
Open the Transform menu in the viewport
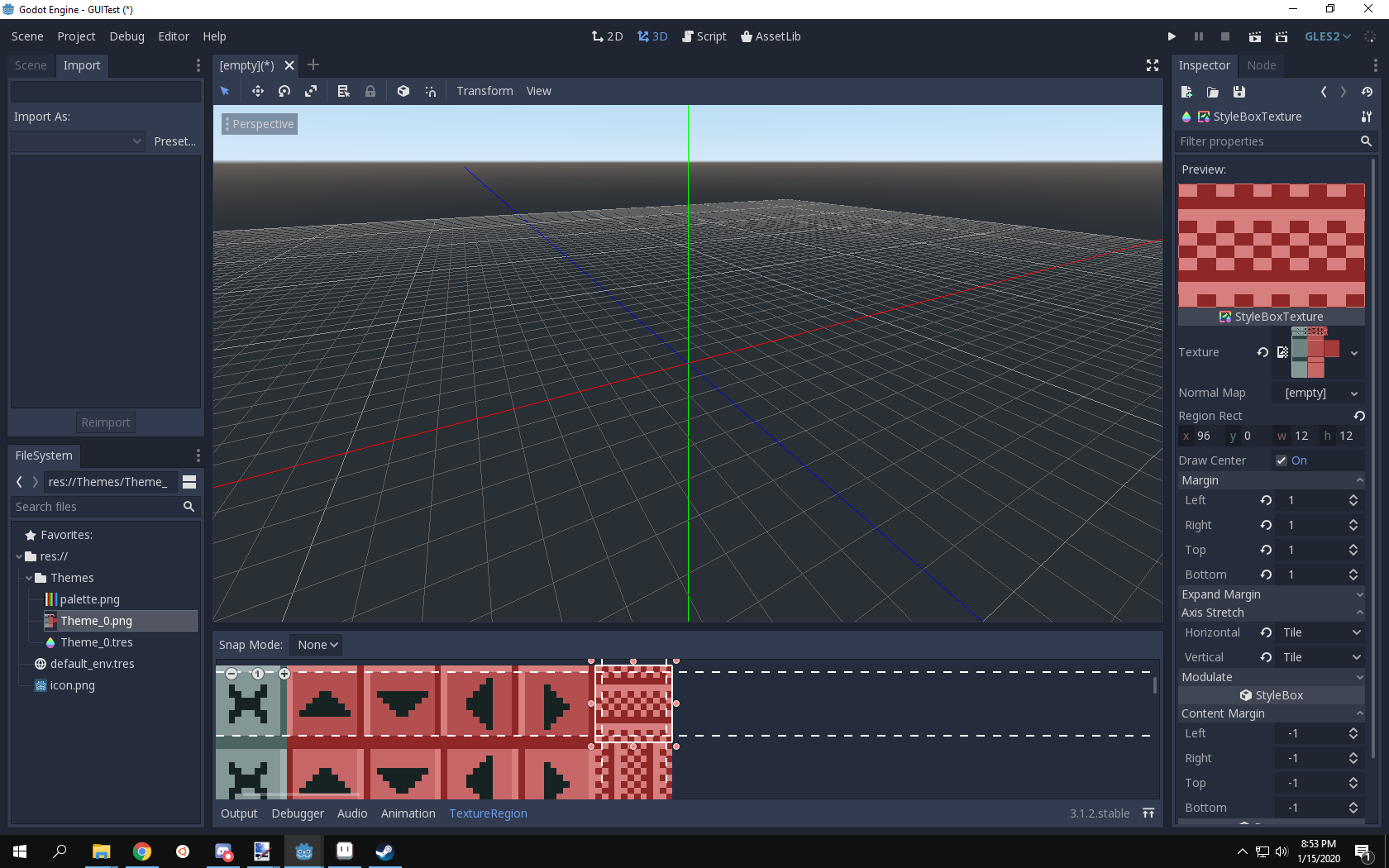coord(484,91)
